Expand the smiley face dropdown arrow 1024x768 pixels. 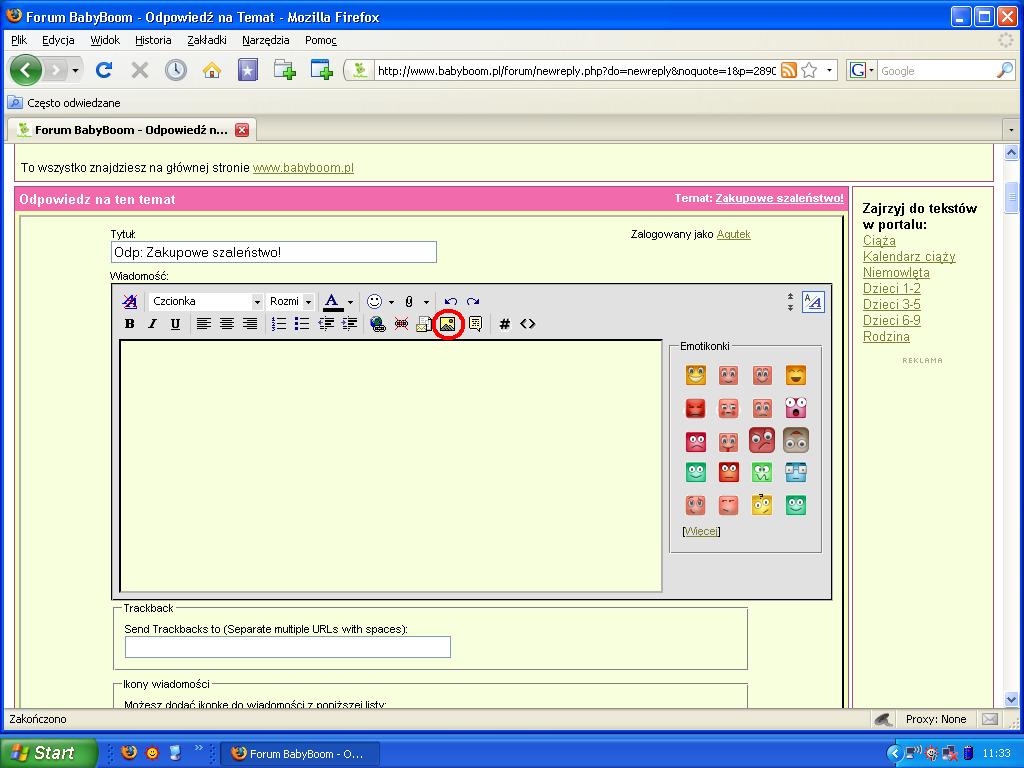click(x=391, y=302)
